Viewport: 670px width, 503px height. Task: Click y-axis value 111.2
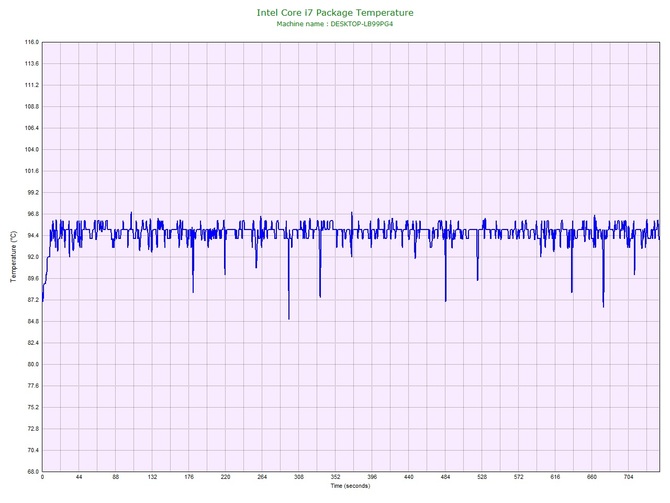(32, 85)
